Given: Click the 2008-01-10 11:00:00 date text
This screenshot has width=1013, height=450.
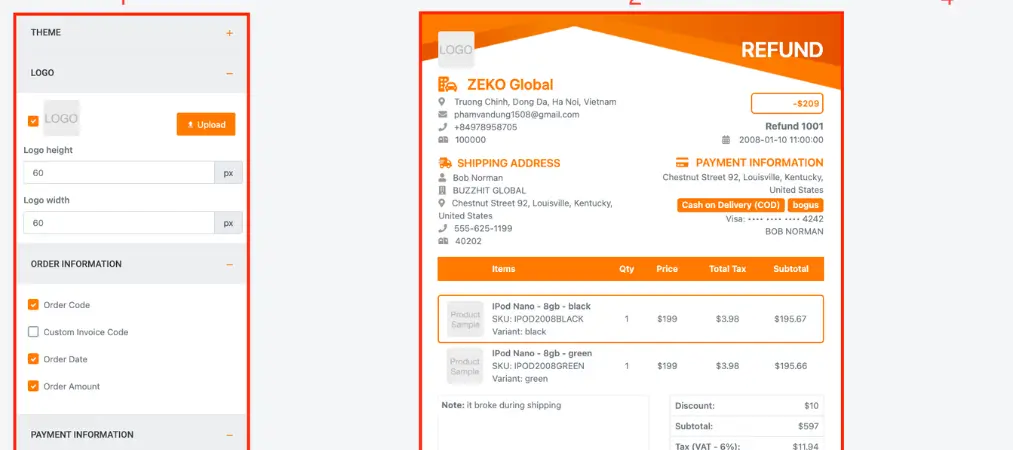Looking at the screenshot, I should click(x=781, y=139).
